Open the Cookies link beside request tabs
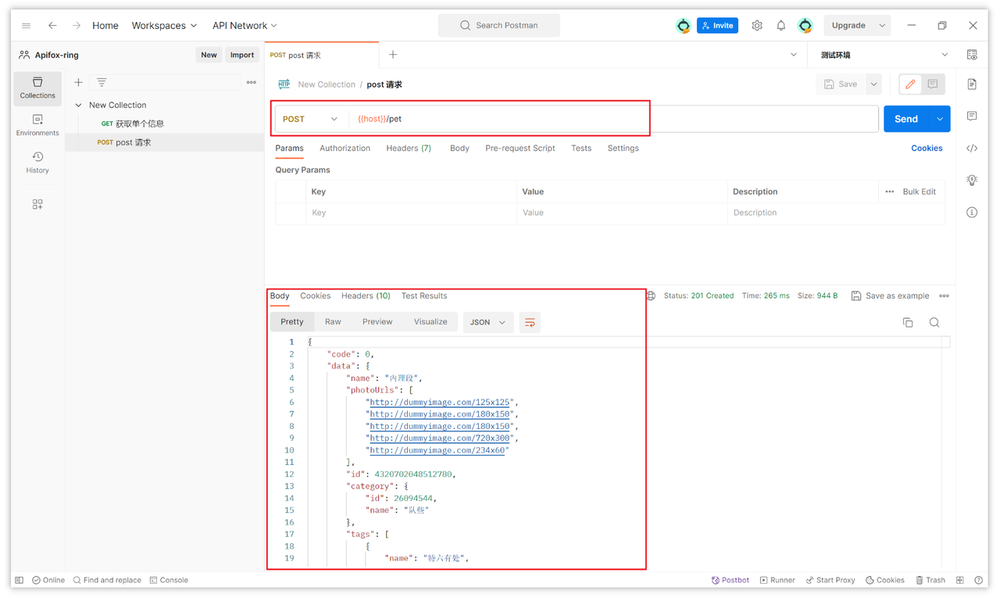The image size is (1000, 598). (x=926, y=148)
